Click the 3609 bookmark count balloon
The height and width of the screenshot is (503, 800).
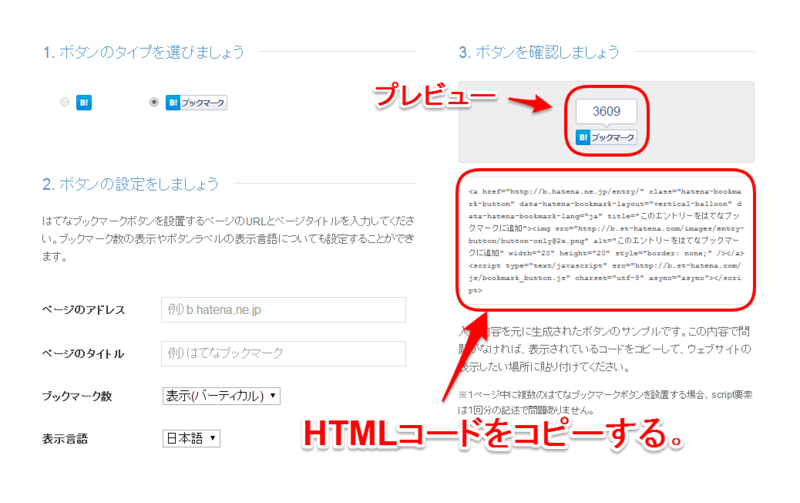[x=606, y=111]
